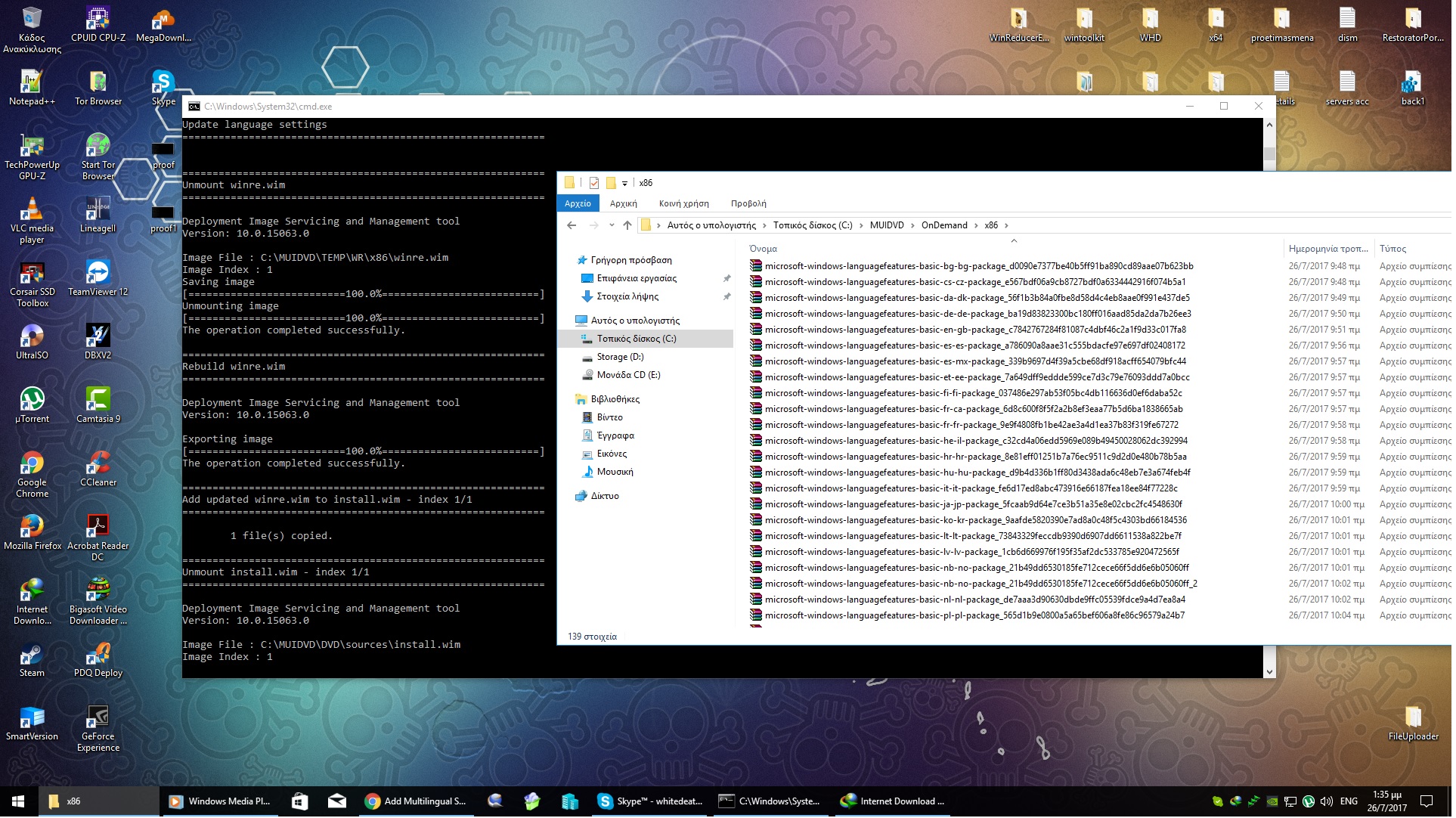Open the wintoolkit desktop folder
Viewport: 1456px width, 818px height.
(1088, 24)
